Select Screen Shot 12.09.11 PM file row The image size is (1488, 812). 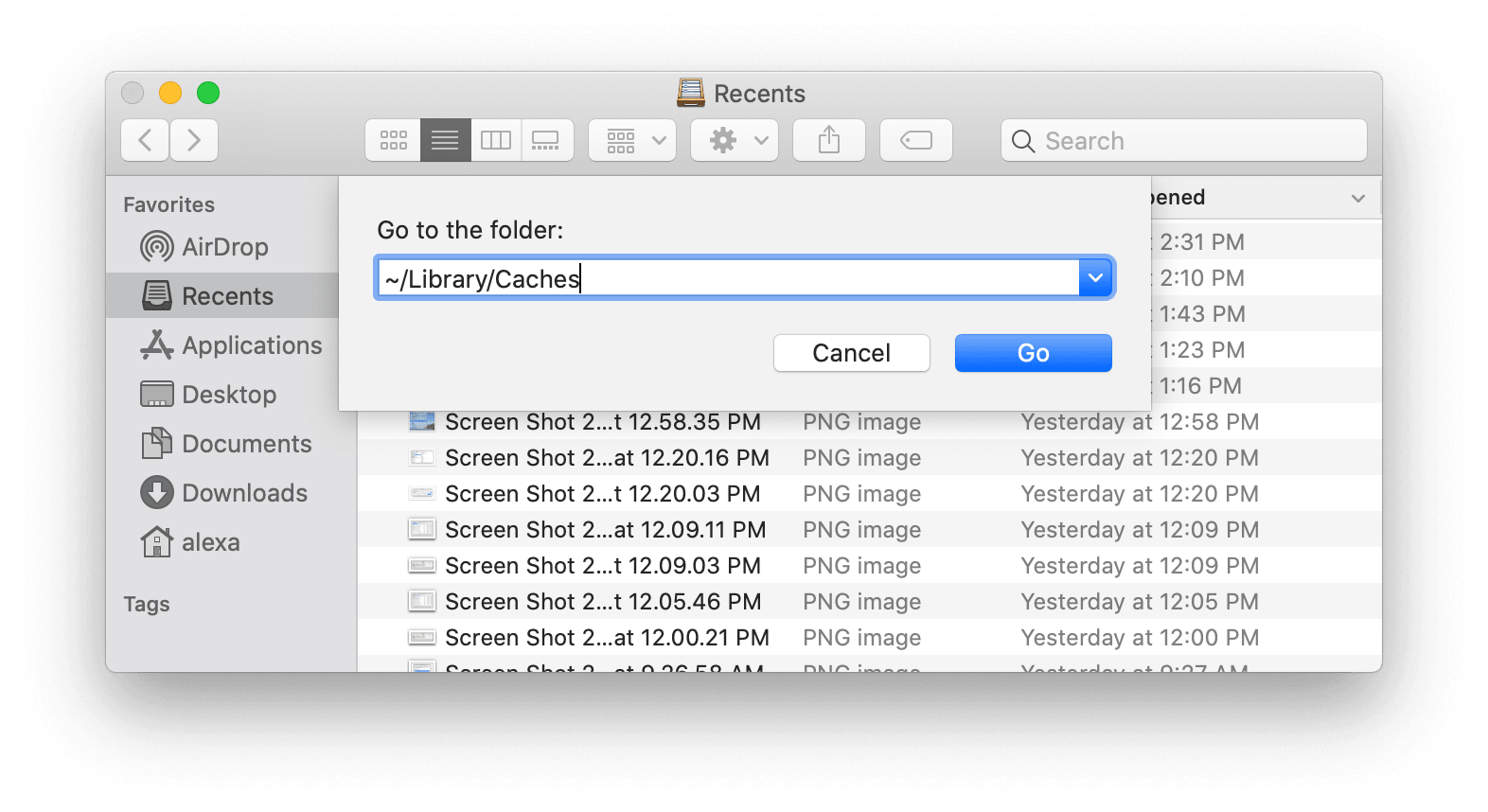[869, 530]
